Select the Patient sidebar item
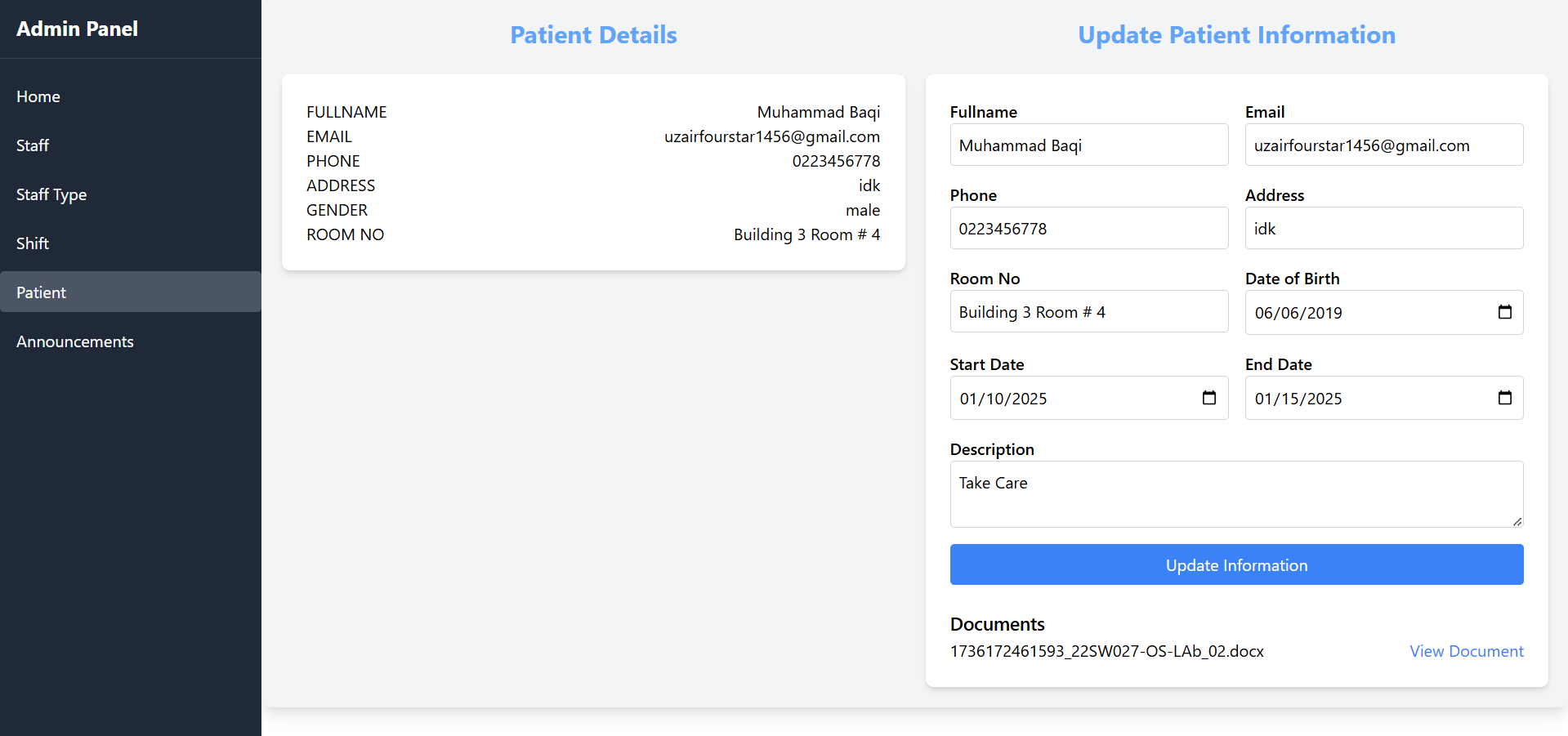Image resolution: width=1568 pixels, height=736 pixels. (x=42, y=292)
